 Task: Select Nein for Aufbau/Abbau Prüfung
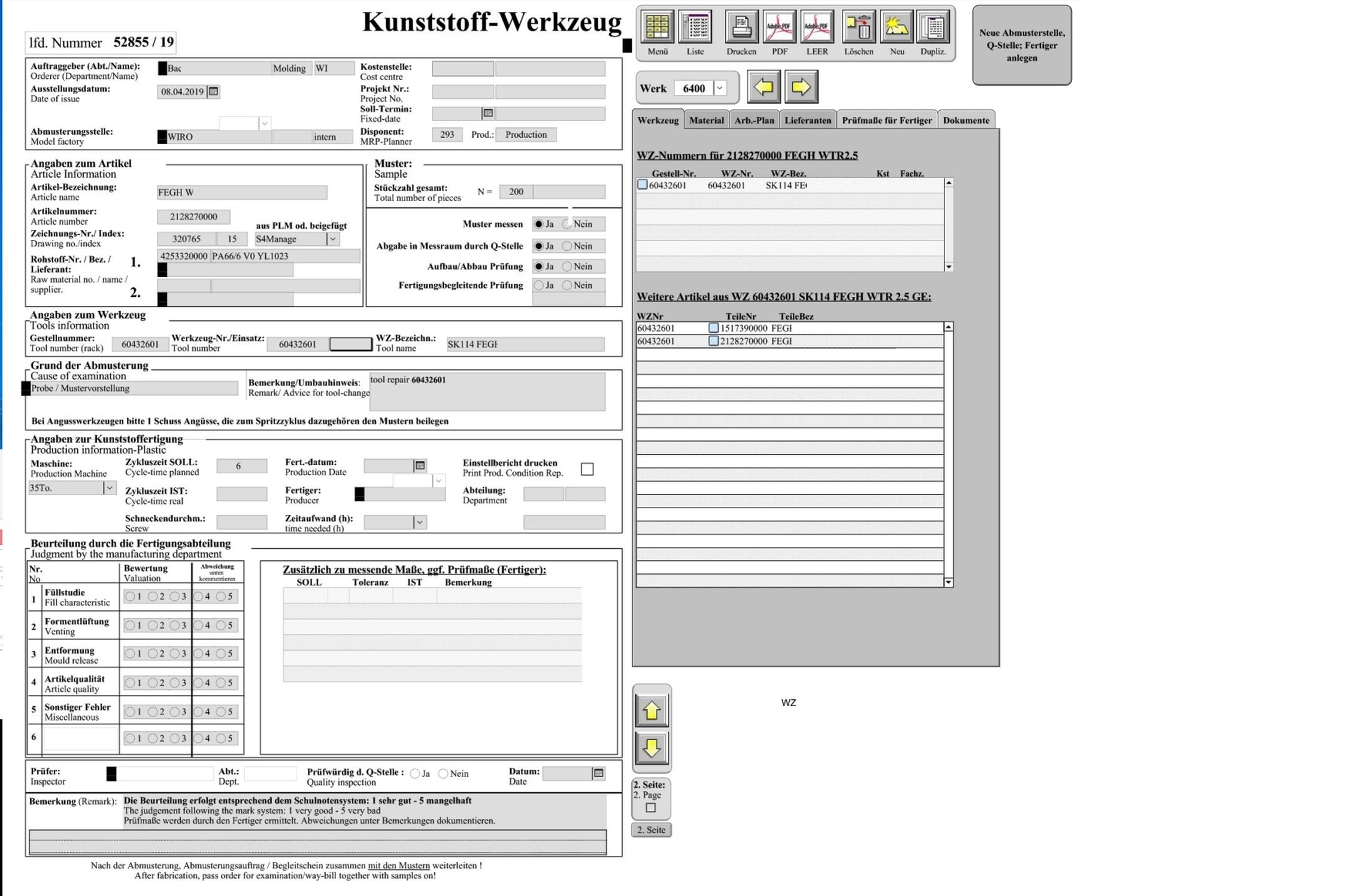click(x=567, y=266)
